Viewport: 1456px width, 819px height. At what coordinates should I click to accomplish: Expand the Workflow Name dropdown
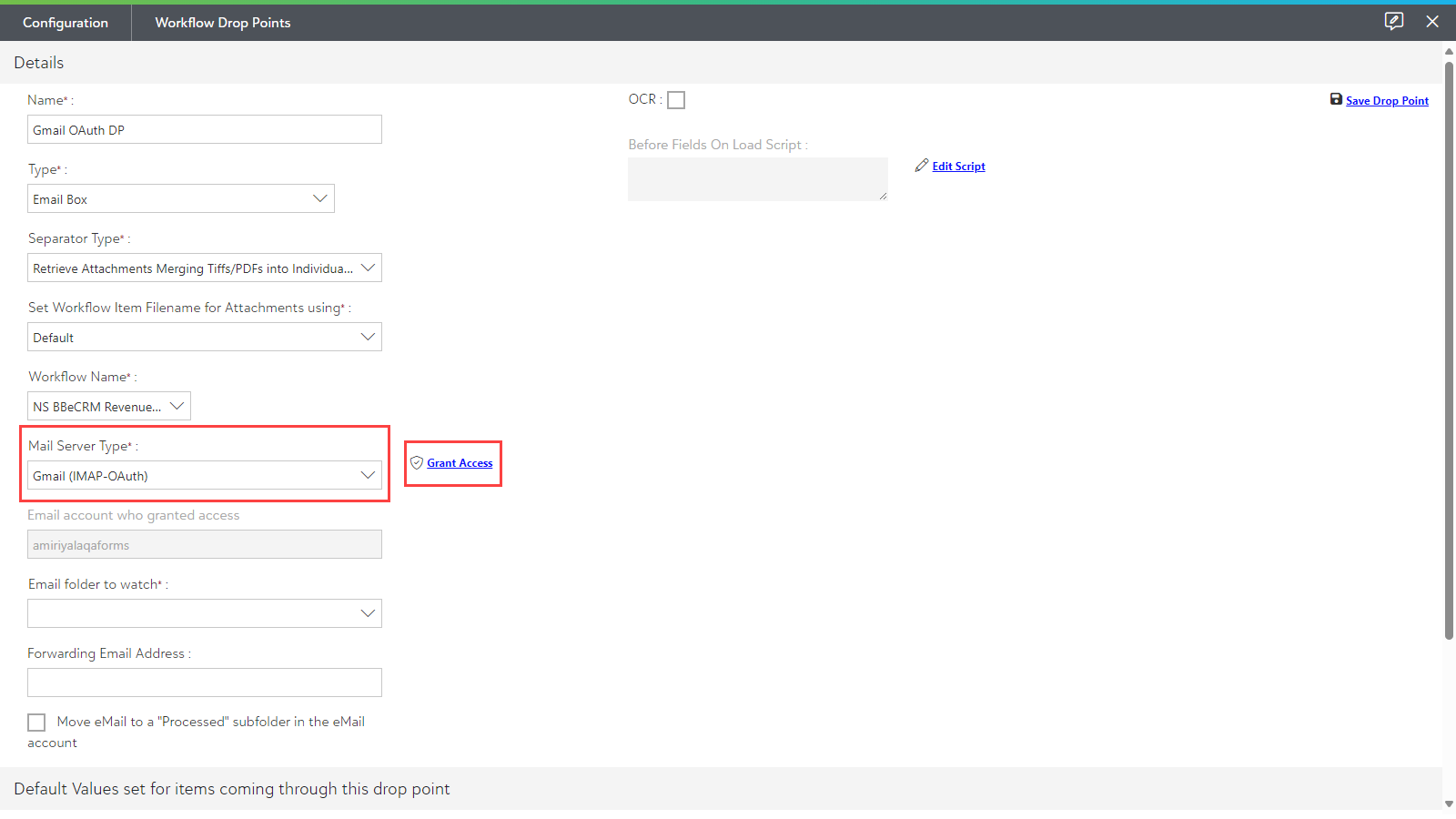pyautogui.click(x=109, y=407)
